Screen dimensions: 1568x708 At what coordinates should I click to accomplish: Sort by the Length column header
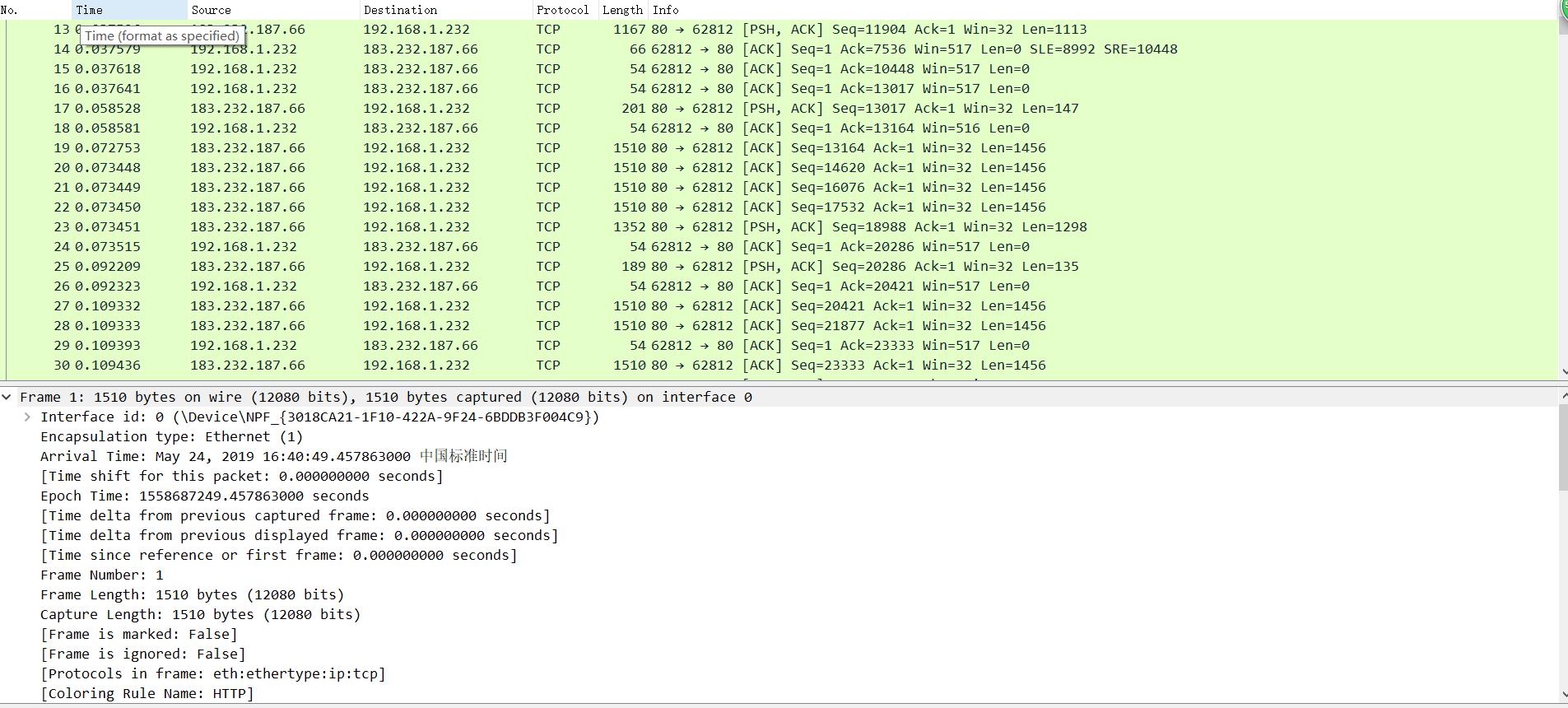623,10
